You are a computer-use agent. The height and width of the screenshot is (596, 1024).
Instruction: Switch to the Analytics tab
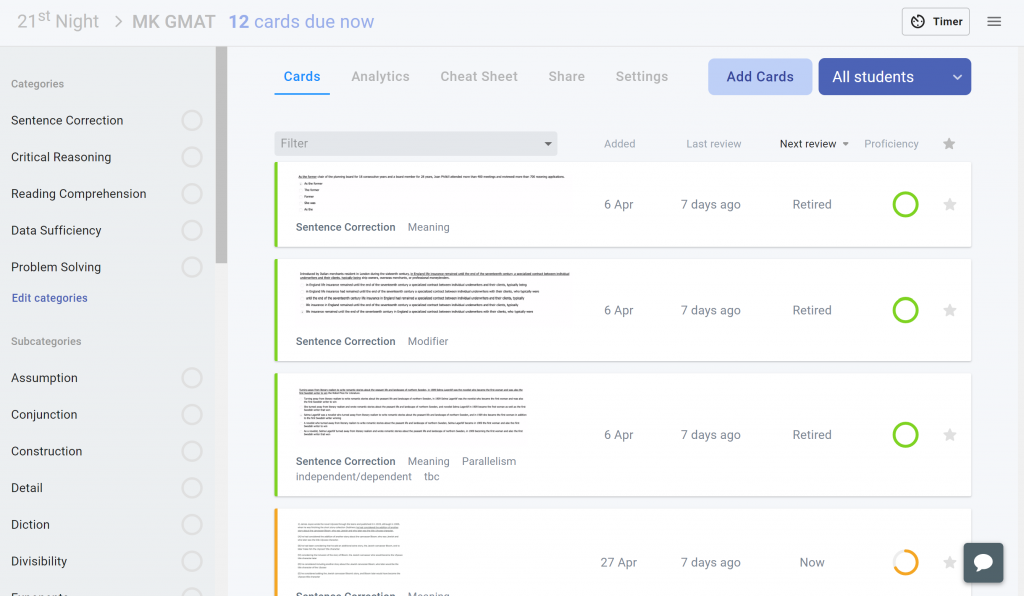click(x=380, y=76)
